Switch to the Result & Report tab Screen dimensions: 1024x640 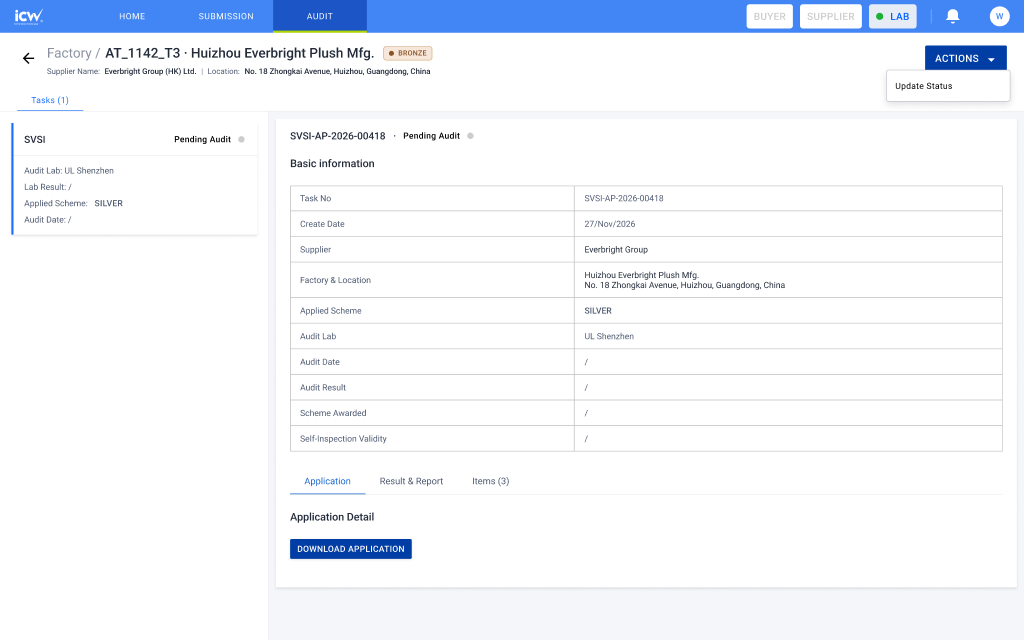411,481
